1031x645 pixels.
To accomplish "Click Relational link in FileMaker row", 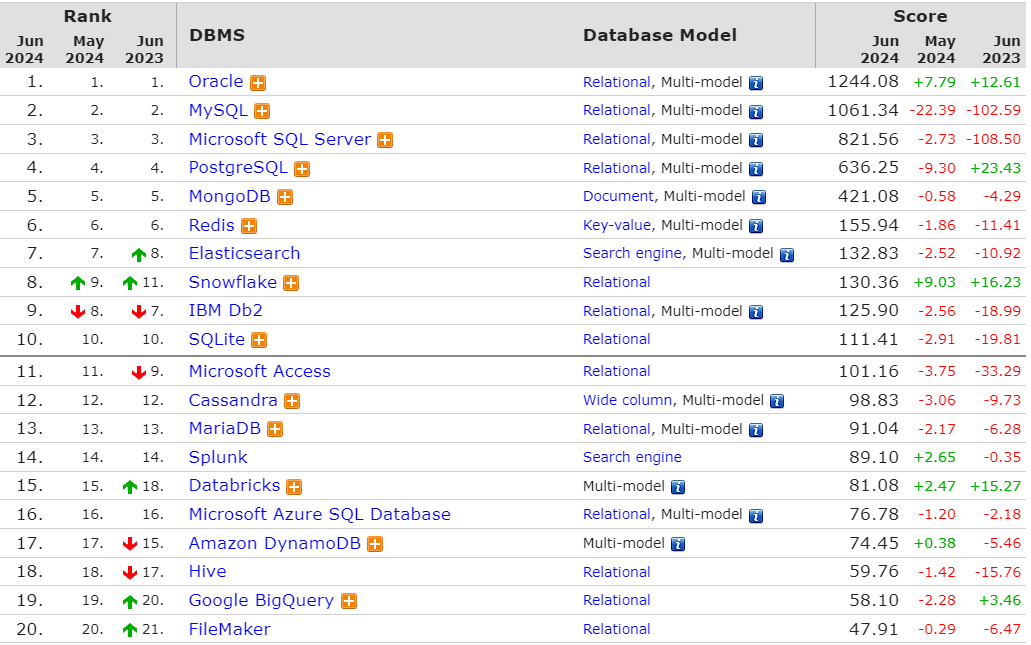I will 616,629.
